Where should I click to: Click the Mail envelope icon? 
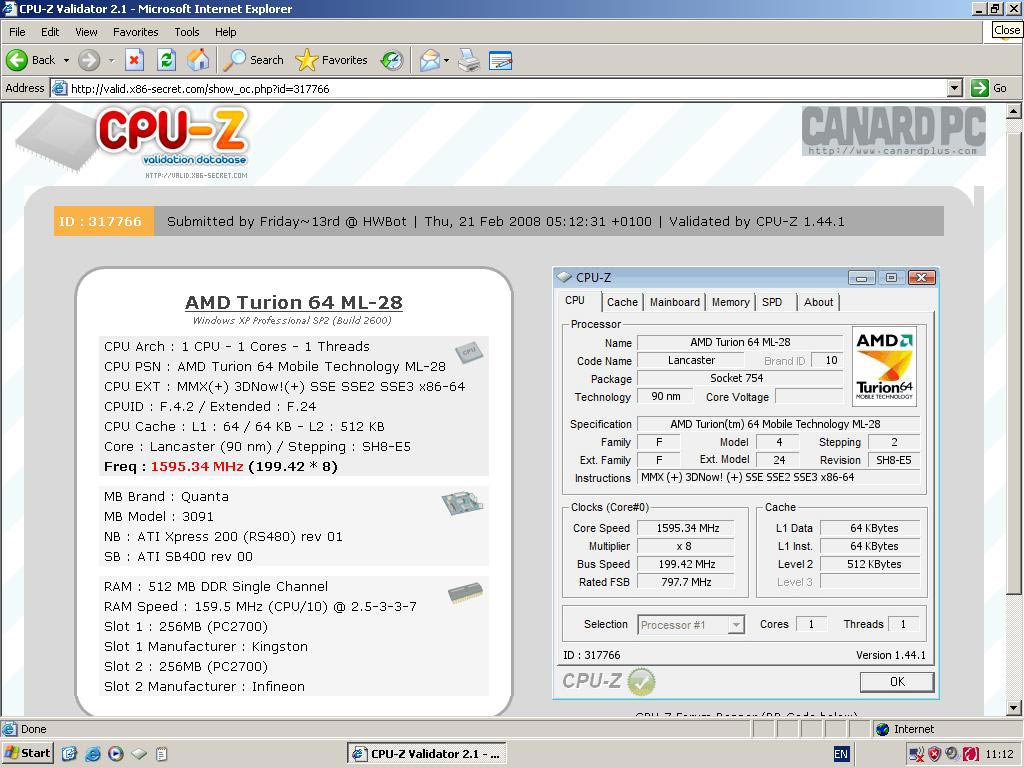point(429,60)
